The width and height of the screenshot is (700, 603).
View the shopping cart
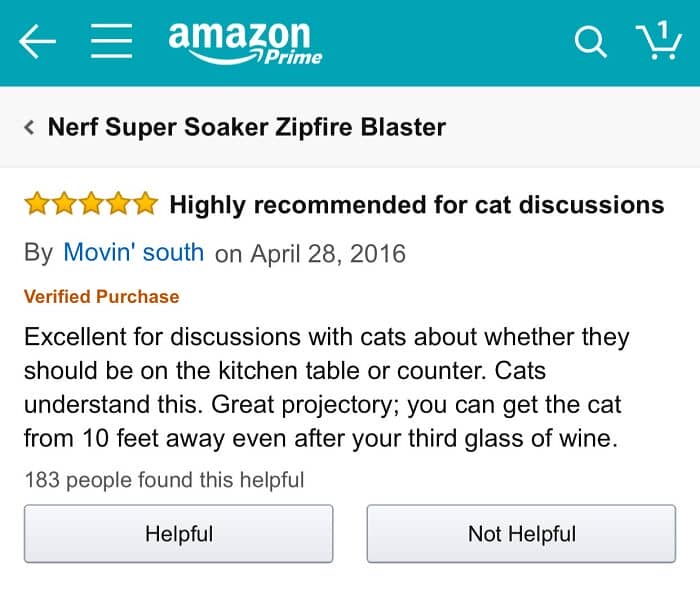coord(658,42)
